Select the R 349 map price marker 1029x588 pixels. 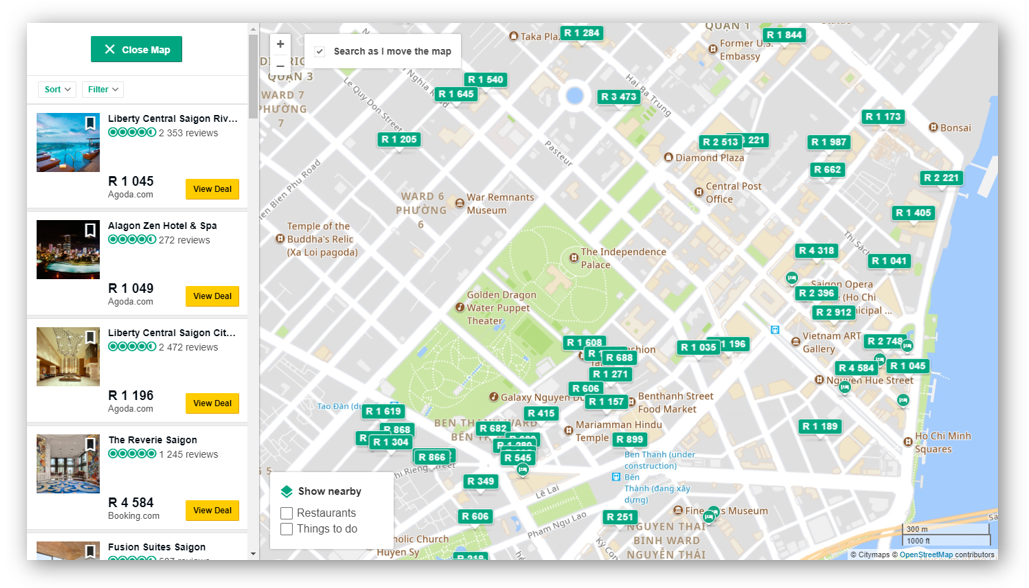pyautogui.click(x=480, y=481)
